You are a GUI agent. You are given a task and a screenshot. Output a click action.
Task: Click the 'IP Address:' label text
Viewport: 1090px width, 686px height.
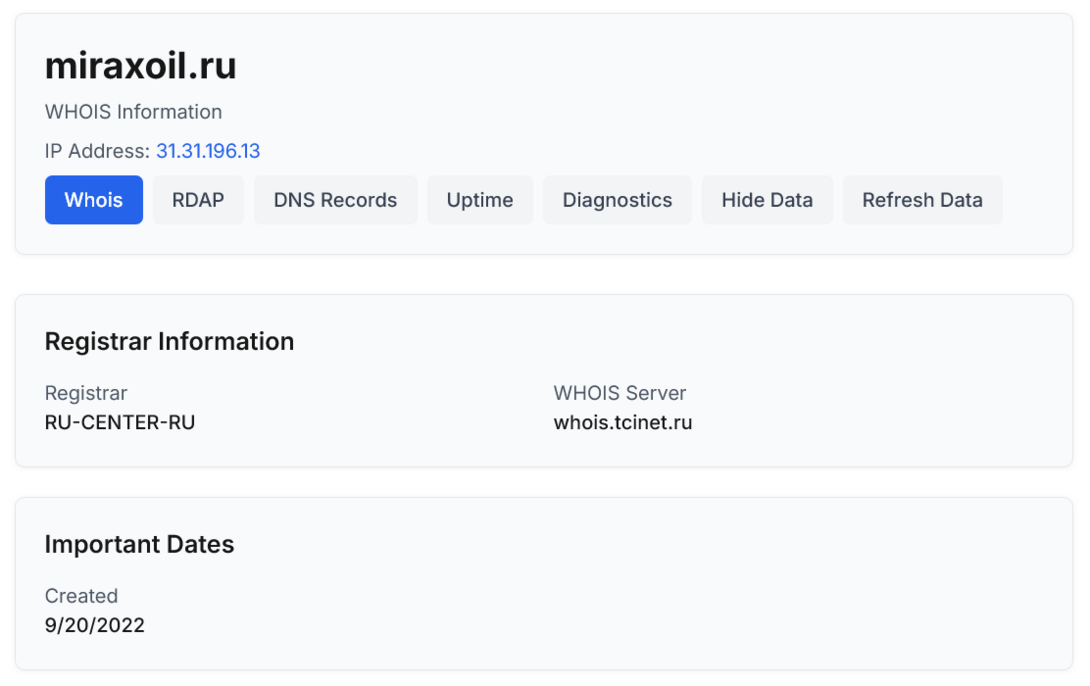[97, 151]
